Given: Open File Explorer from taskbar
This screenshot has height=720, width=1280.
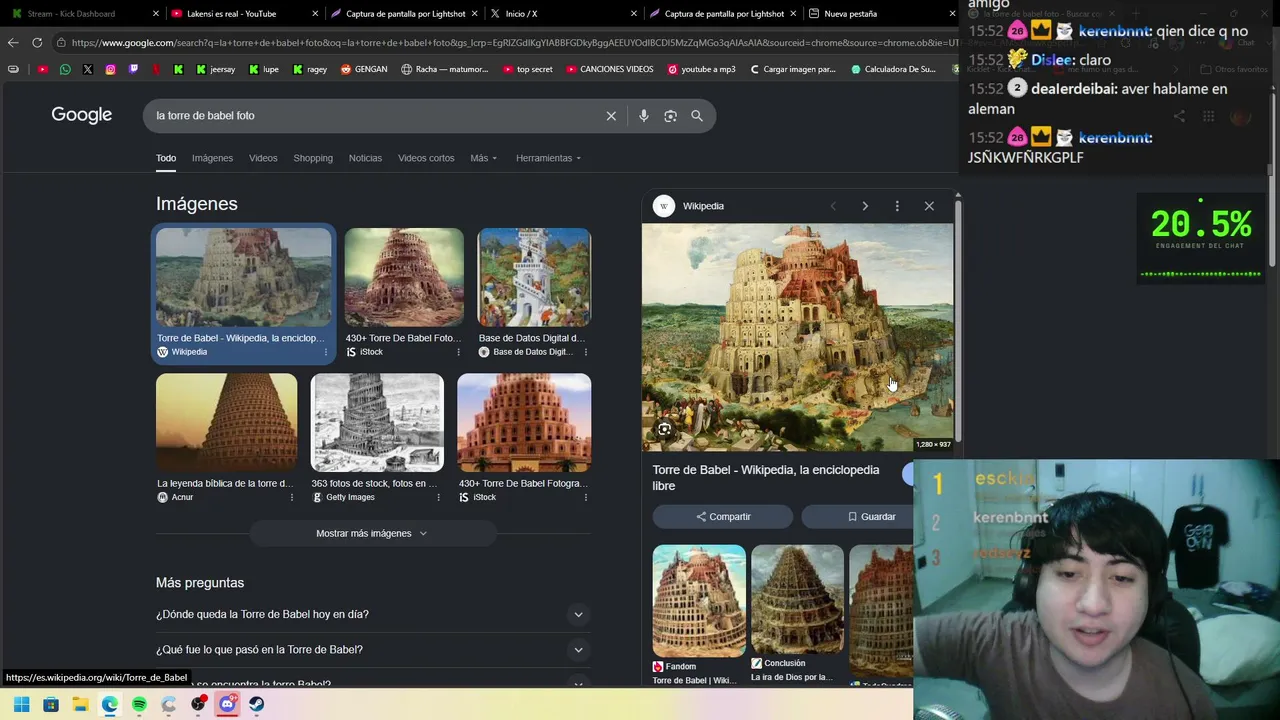Looking at the screenshot, I should 80,704.
